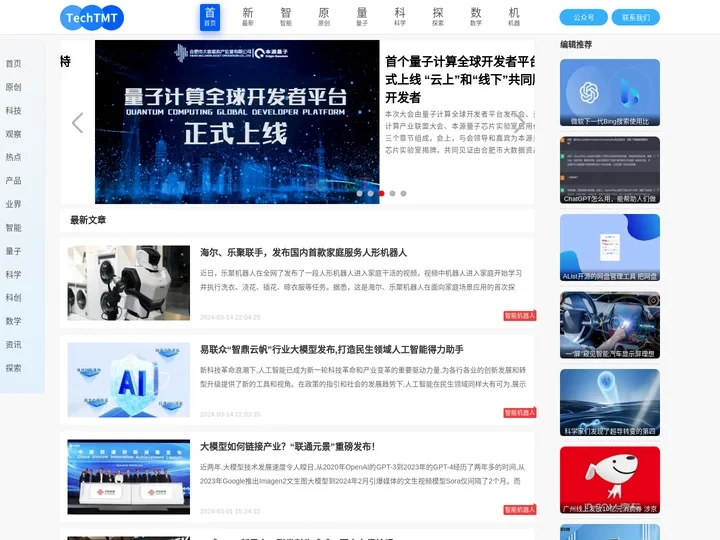720x540 pixels.
Task: Open 产品 in the left sidebar
Action: coord(13,180)
